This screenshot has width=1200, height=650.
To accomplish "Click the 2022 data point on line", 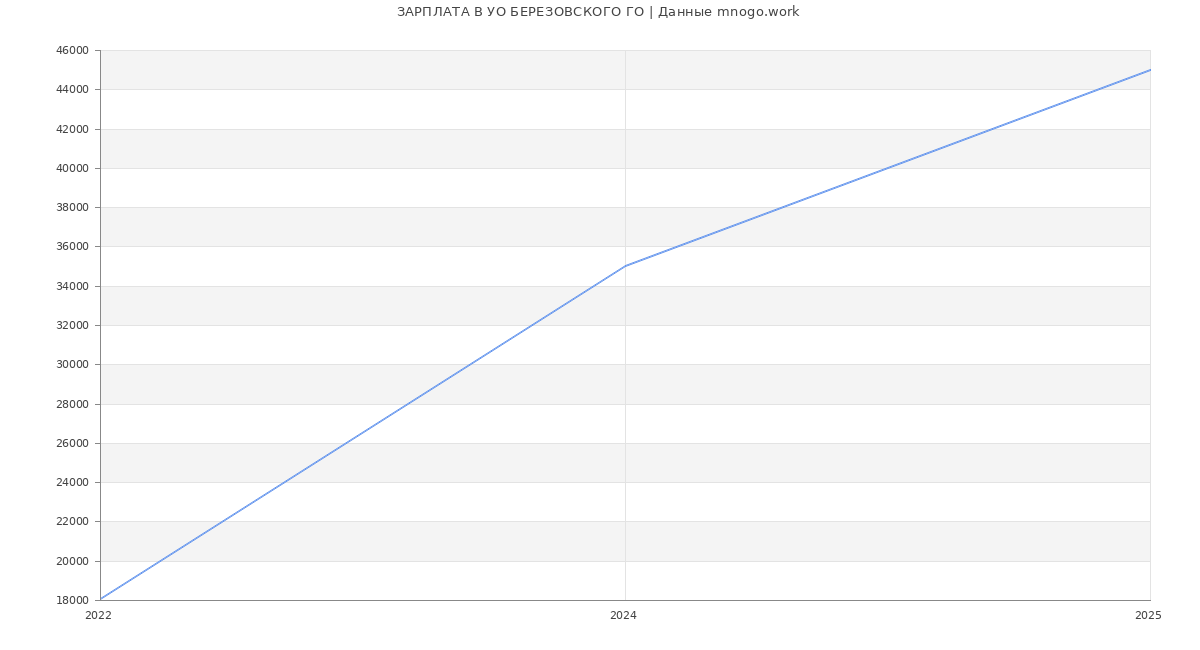I will (x=100, y=600).
